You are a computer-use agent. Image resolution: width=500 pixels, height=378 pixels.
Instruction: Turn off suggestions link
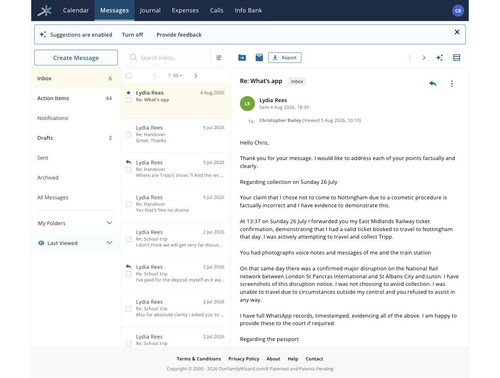click(x=132, y=35)
